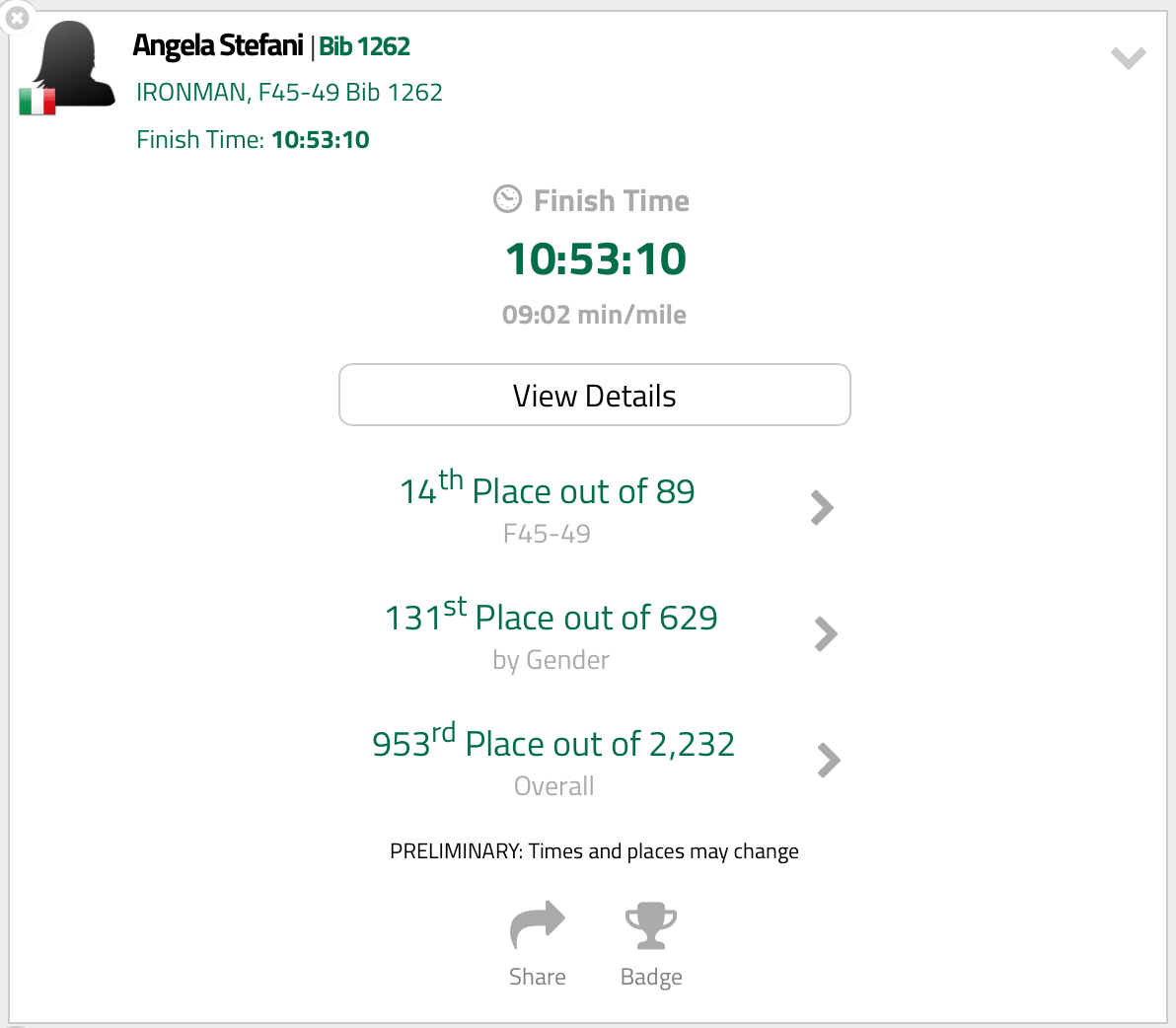Screen dimensions: 1176x1028
Task: Click the 09:02 min/mile pace text
Action: [594, 315]
